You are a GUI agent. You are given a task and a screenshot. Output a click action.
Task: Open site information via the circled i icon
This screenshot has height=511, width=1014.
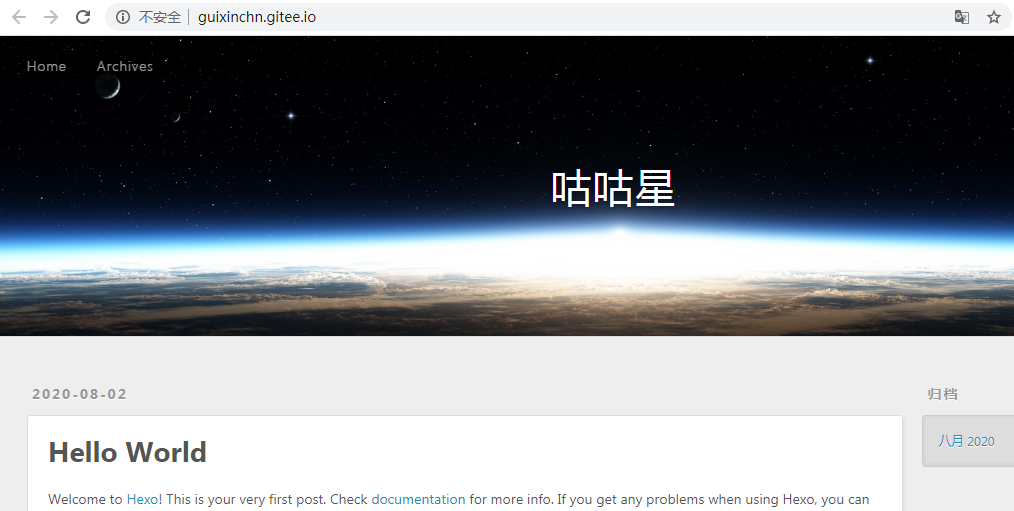[123, 17]
